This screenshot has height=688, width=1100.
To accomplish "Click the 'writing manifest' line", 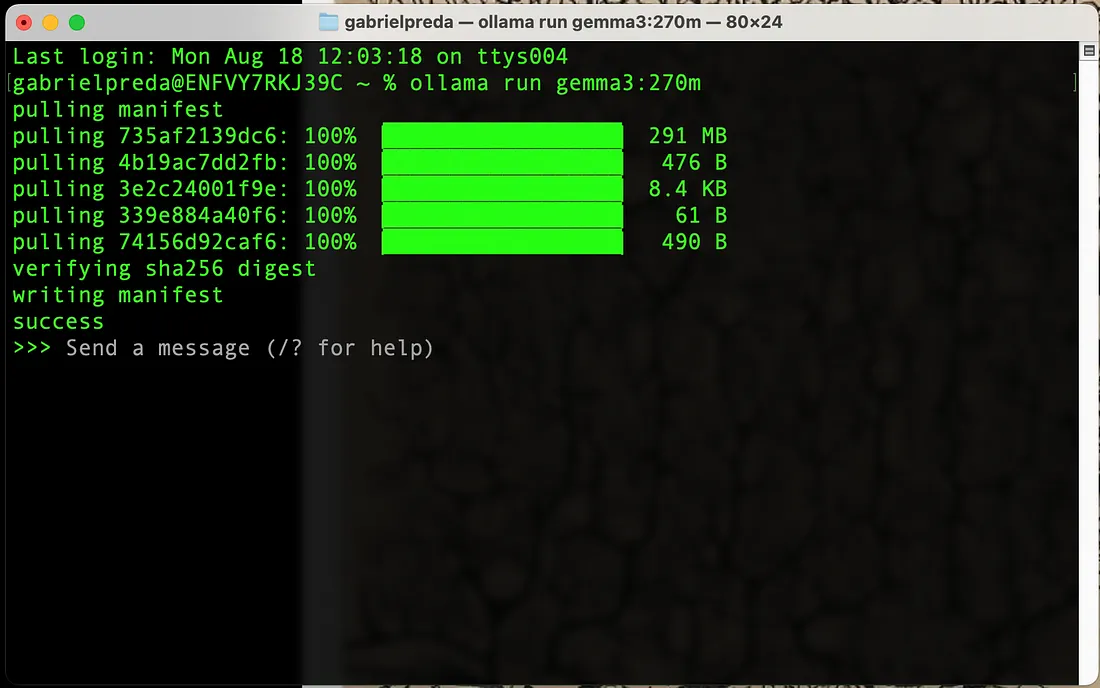I will tap(117, 295).
